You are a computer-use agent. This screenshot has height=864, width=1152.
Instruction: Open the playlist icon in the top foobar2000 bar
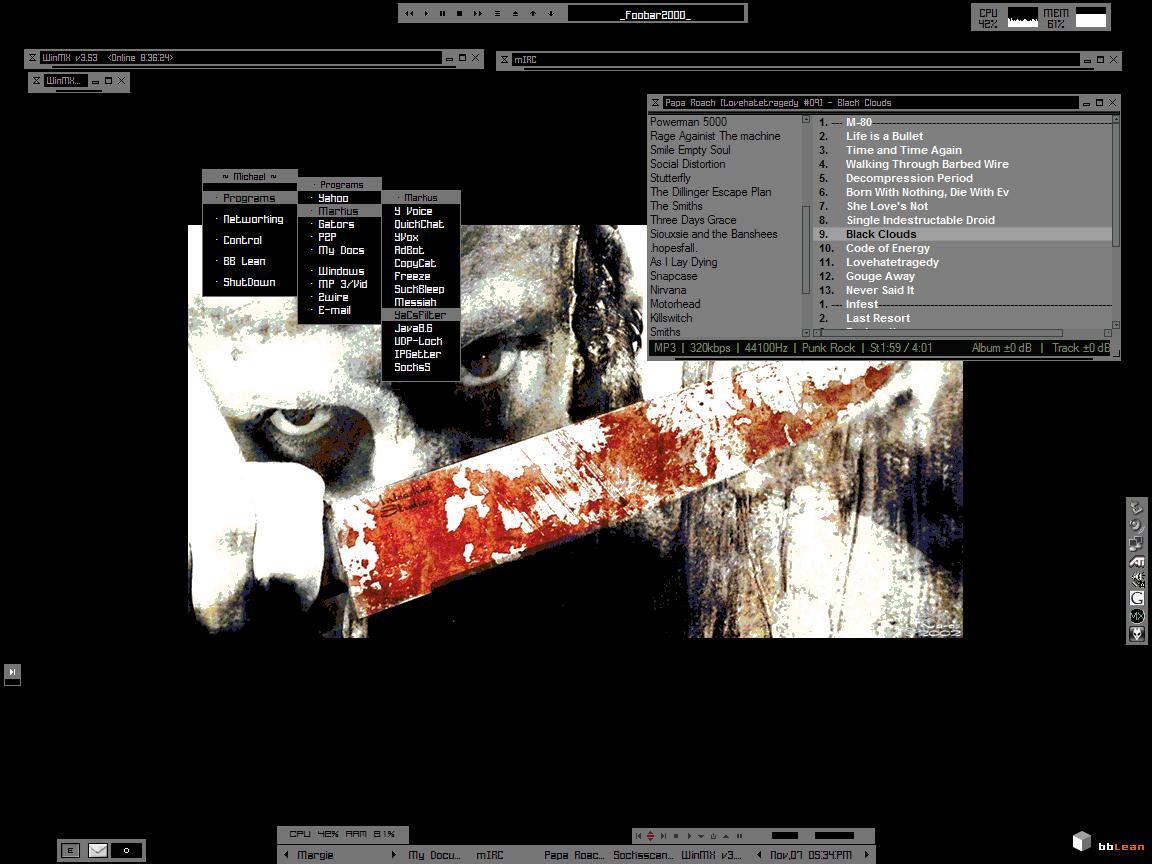[497, 13]
